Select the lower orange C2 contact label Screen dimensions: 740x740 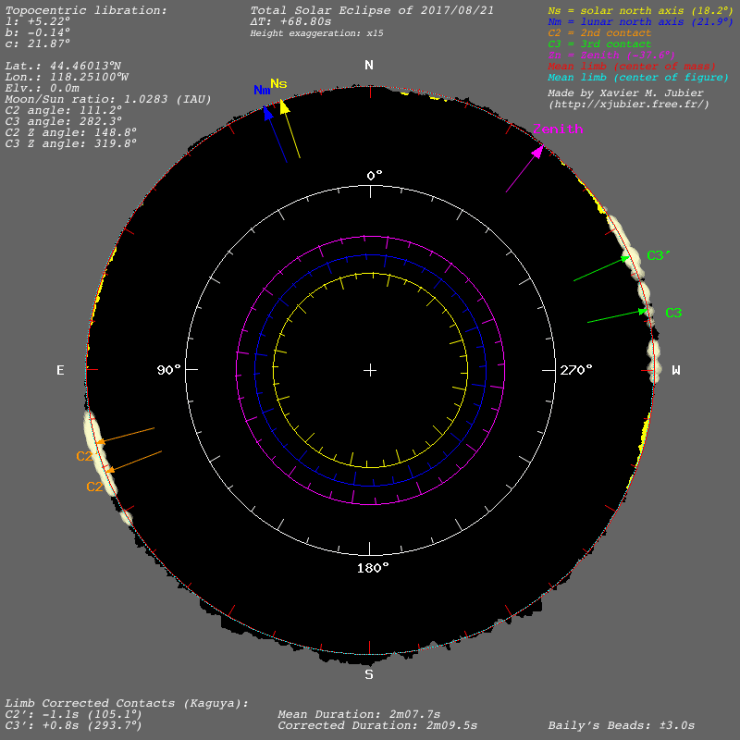click(x=94, y=487)
